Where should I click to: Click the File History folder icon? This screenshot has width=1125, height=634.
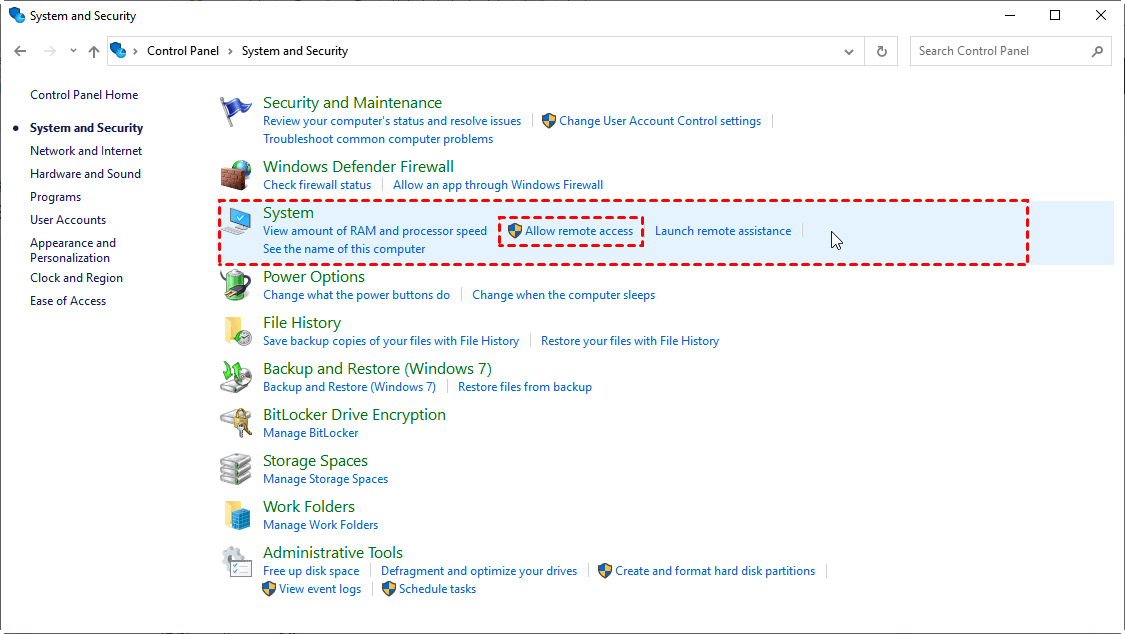coord(236,332)
